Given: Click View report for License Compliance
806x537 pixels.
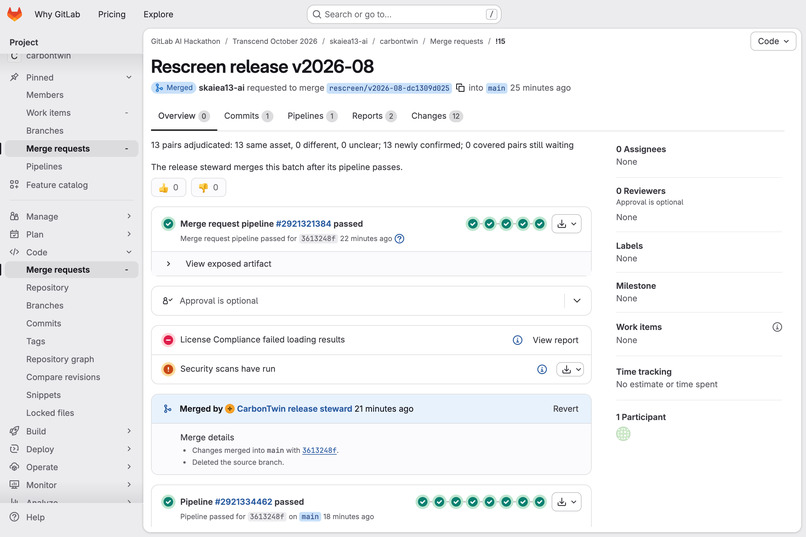Looking at the screenshot, I should point(555,340).
